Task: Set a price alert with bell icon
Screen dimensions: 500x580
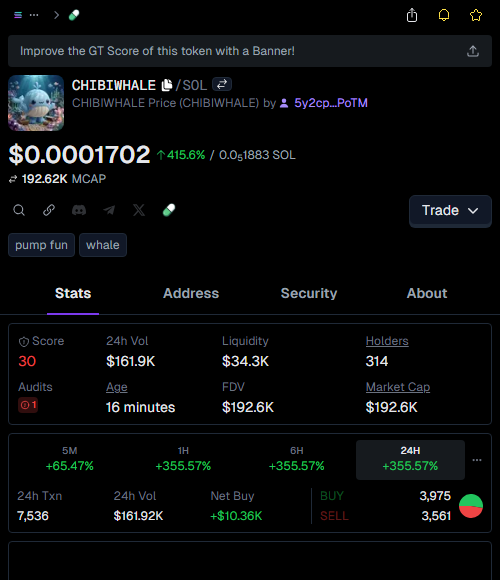Action: [444, 15]
